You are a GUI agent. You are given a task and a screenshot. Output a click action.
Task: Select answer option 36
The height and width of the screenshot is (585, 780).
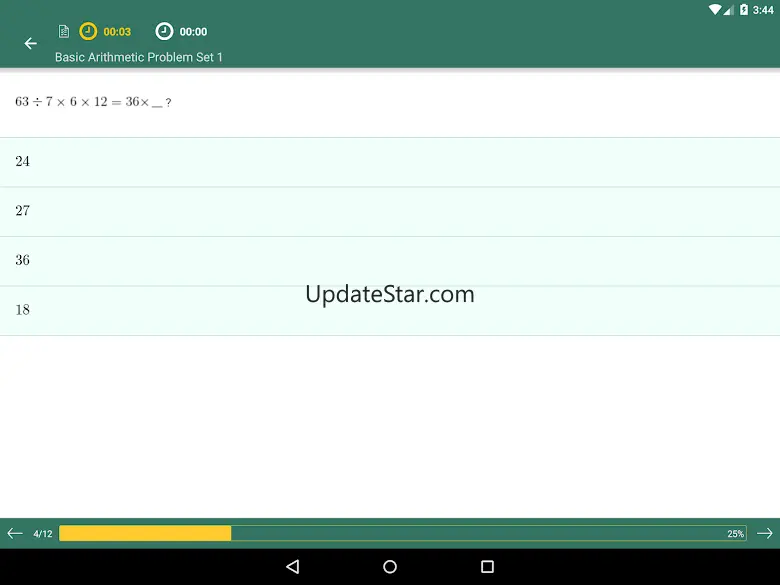click(390, 261)
